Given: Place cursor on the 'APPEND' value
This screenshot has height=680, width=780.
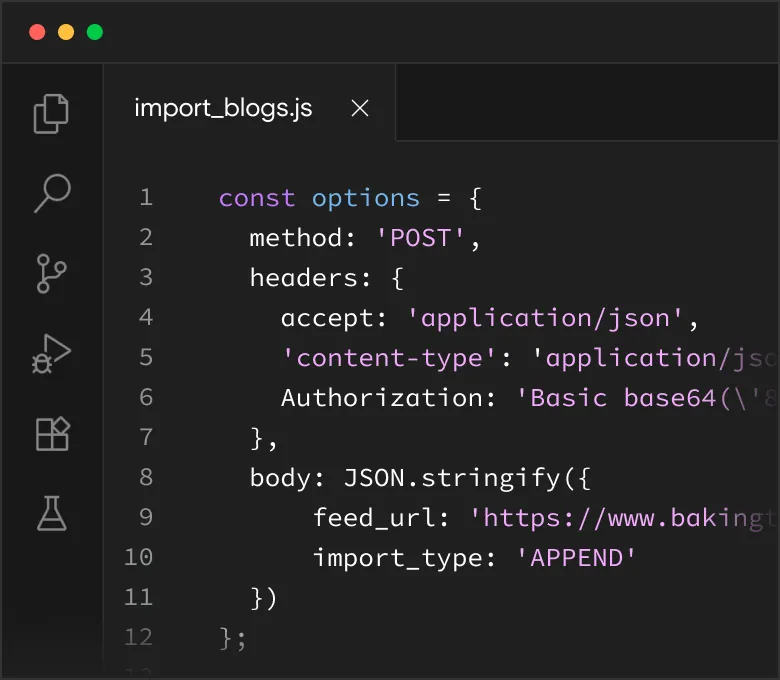Looking at the screenshot, I should point(576,558).
